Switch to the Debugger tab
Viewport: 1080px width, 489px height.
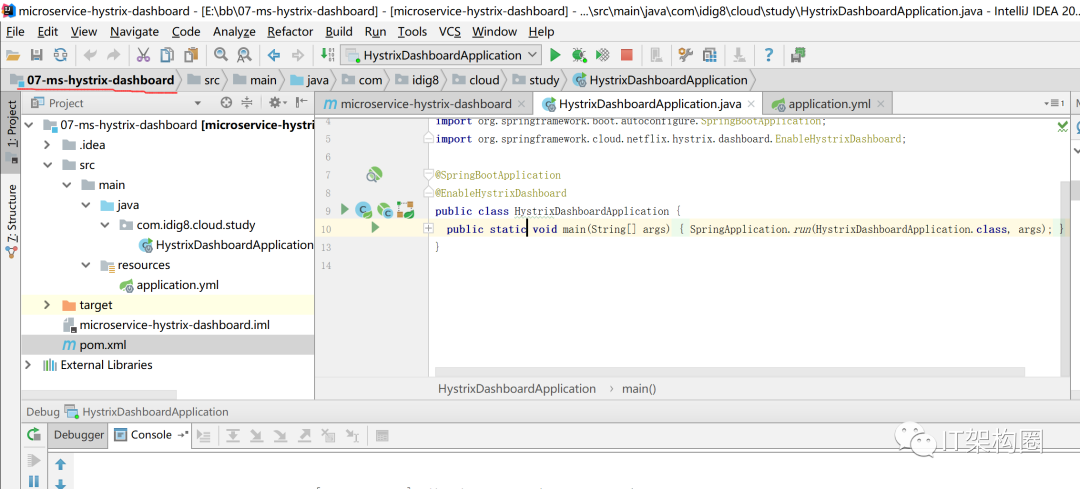coord(79,435)
